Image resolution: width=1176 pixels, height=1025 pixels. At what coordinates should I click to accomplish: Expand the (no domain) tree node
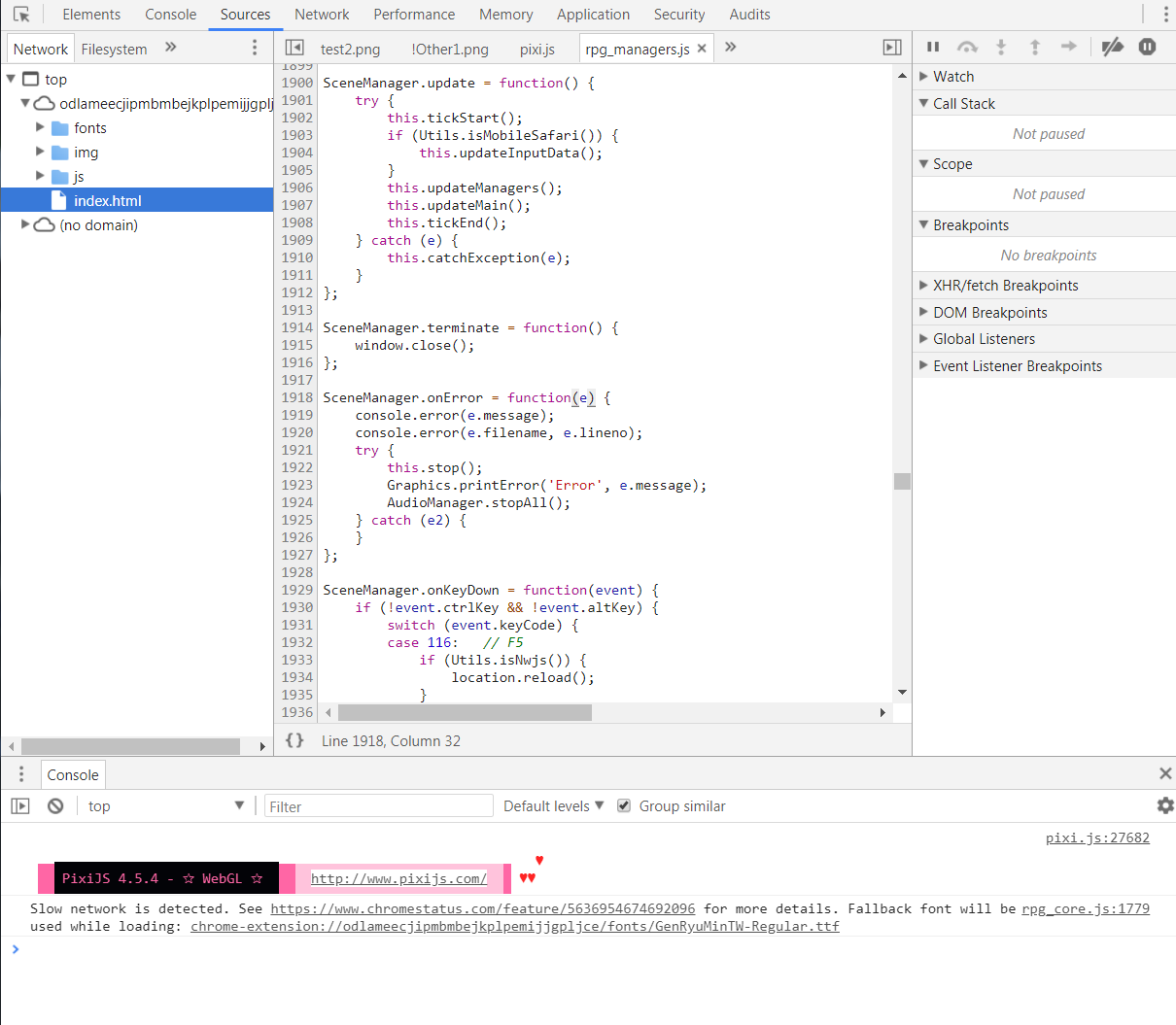pyautogui.click(x=25, y=224)
